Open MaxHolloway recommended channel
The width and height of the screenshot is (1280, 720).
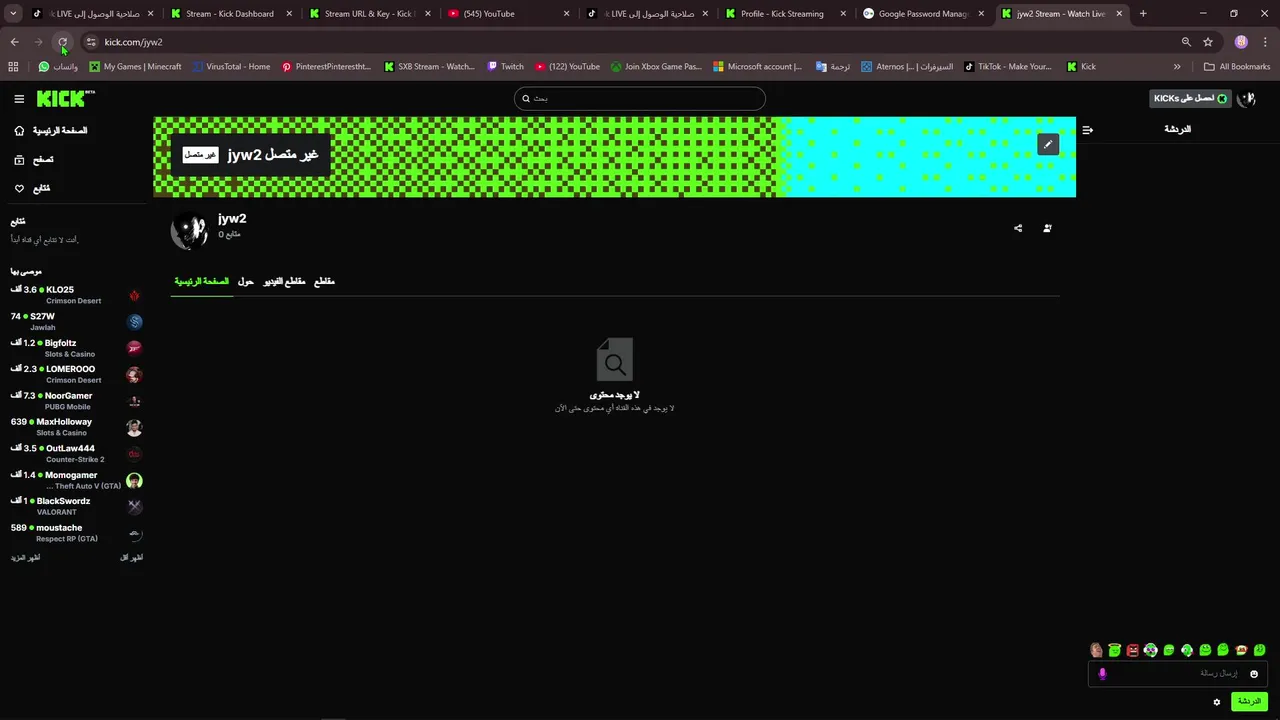(x=76, y=427)
